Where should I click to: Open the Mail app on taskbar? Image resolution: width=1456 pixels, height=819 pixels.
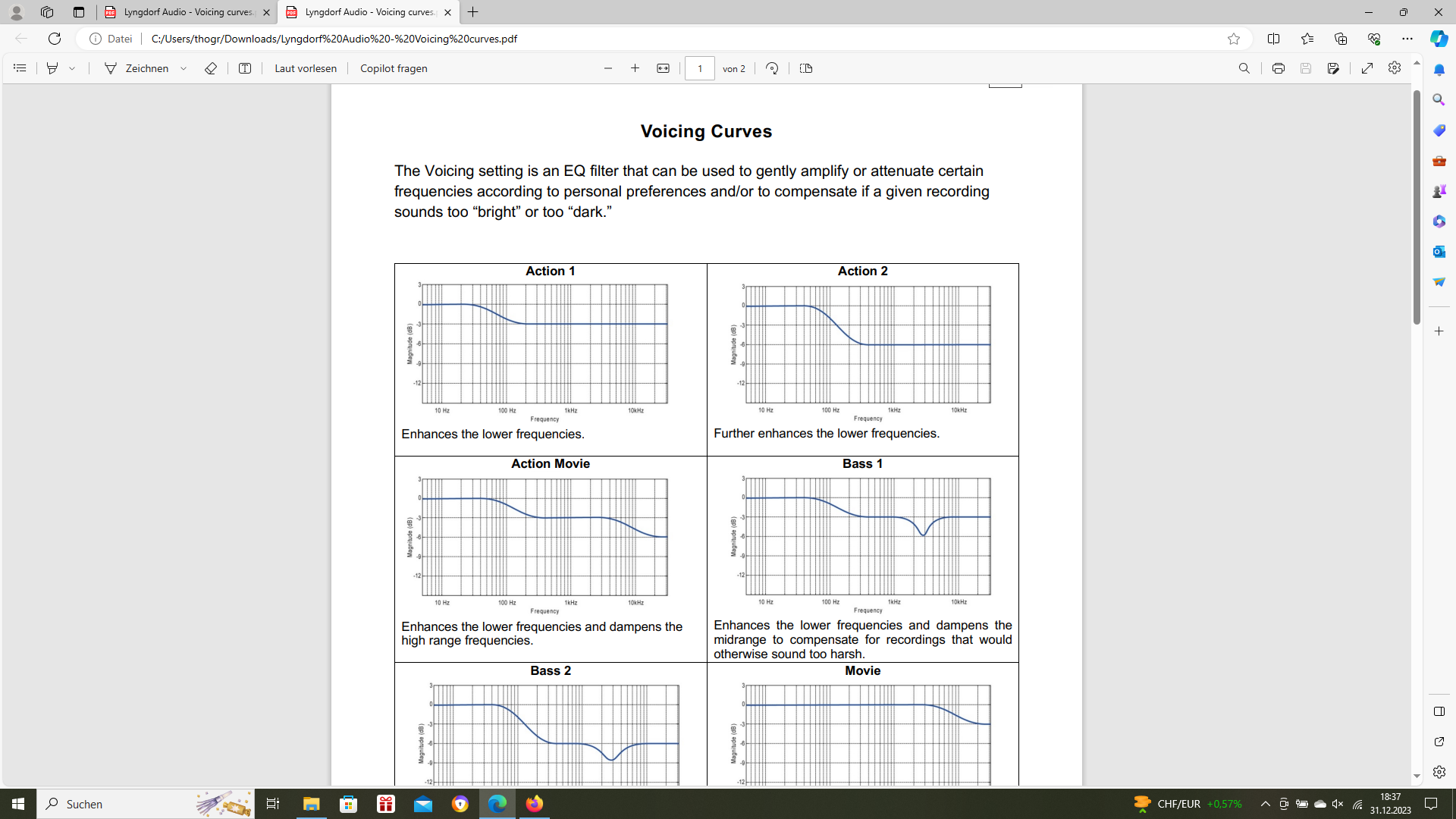click(x=423, y=804)
